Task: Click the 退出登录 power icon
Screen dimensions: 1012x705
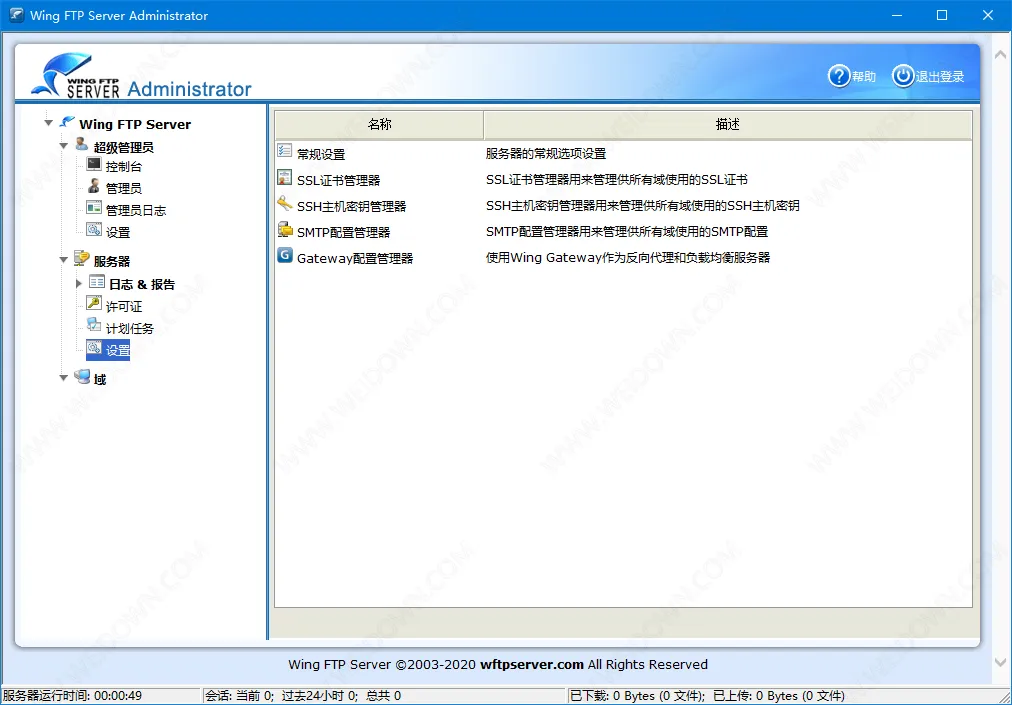Action: coord(903,76)
